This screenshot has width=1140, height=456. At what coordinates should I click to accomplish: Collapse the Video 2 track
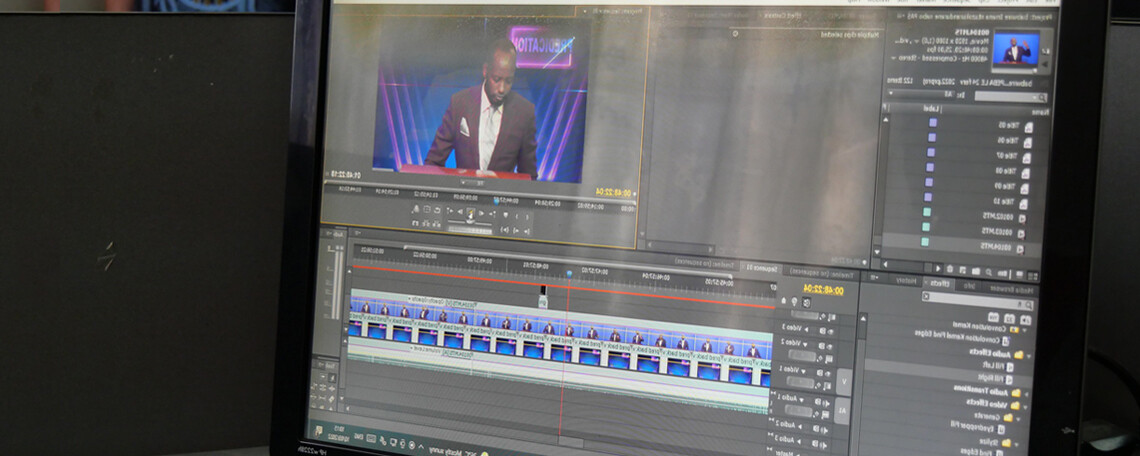click(805, 345)
